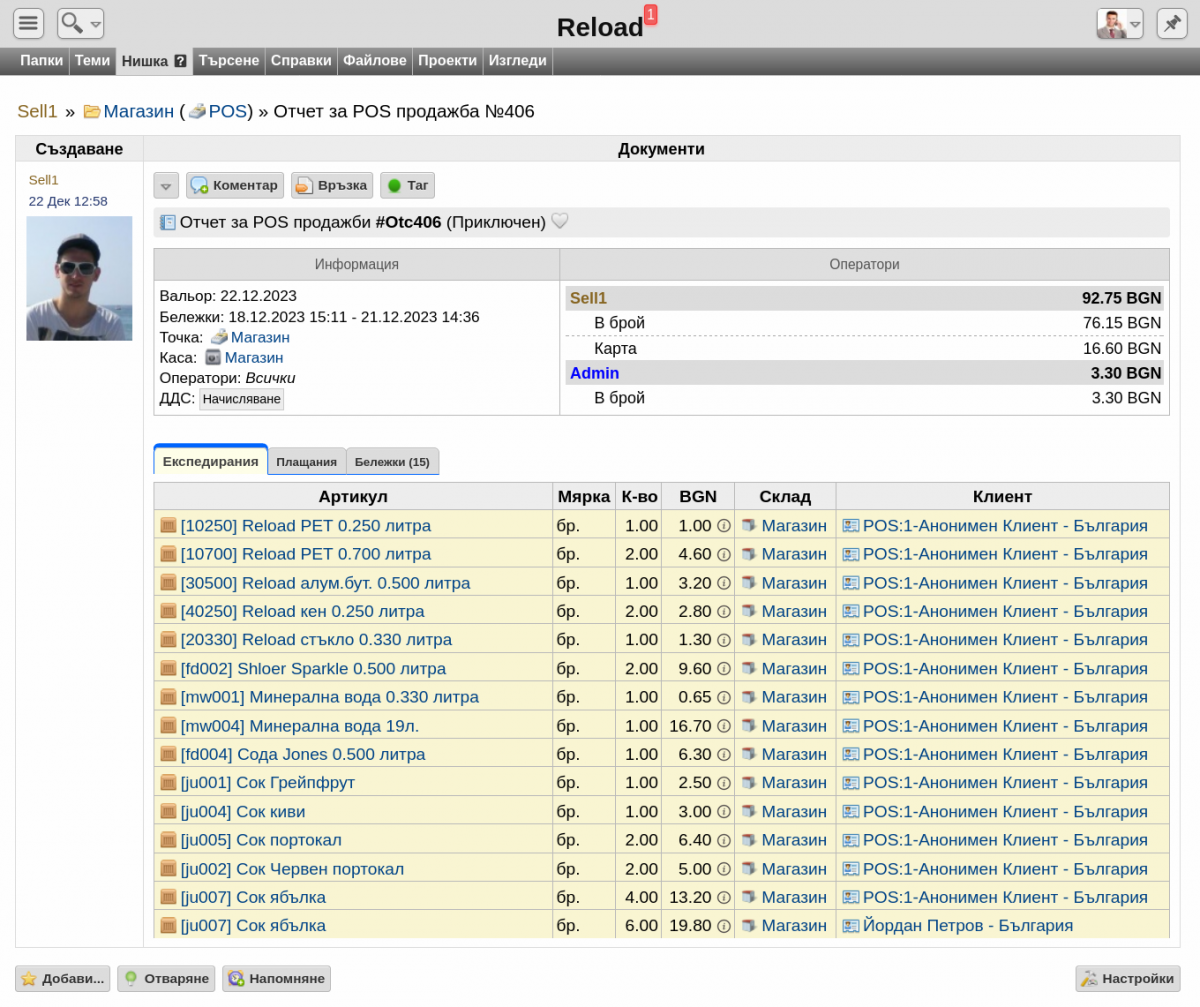This screenshot has height=1007, width=1200.
Task: Click the Коментар button
Action: [235, 185]
